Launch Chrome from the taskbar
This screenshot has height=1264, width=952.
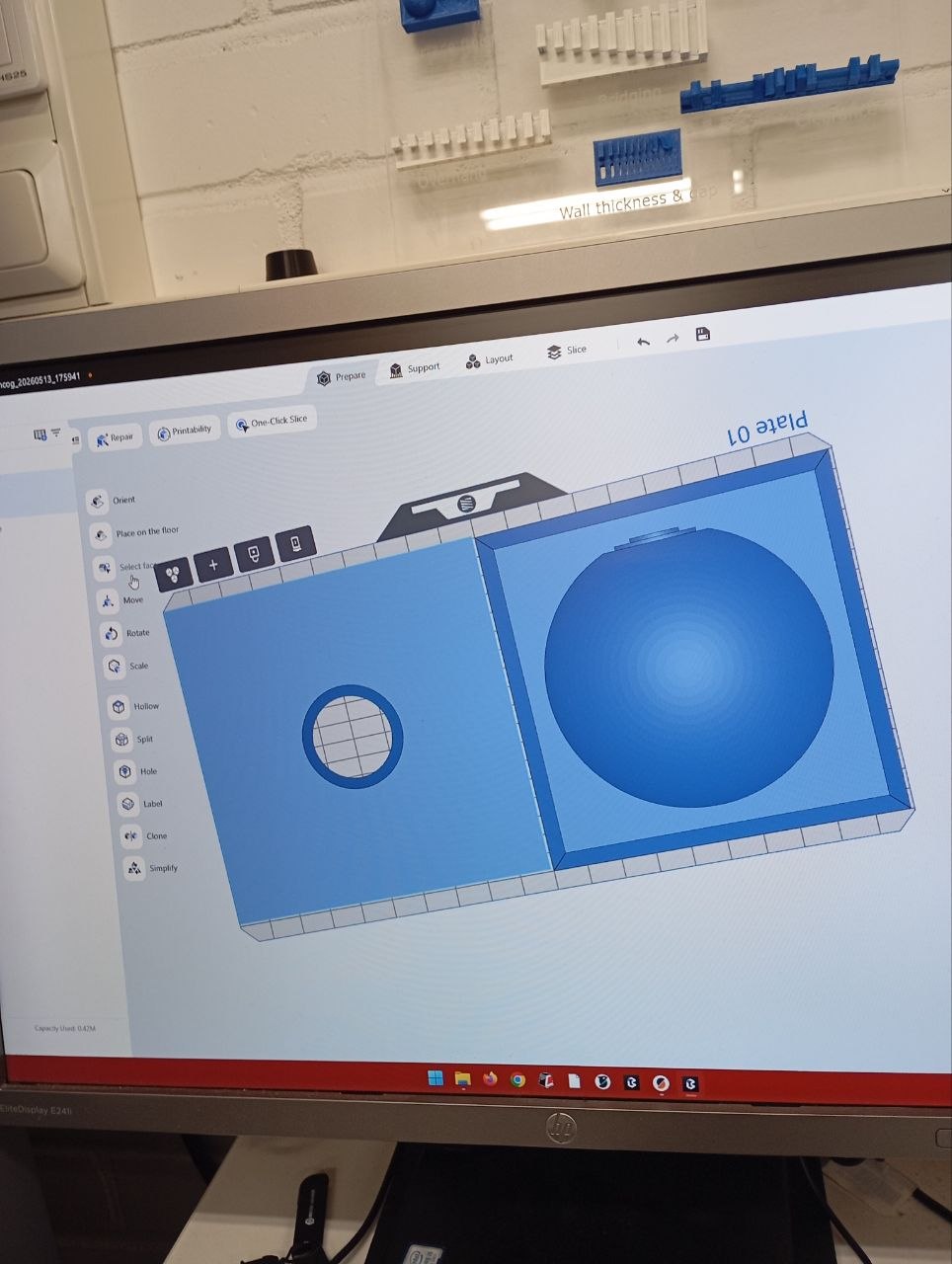tap(517, 1080)
